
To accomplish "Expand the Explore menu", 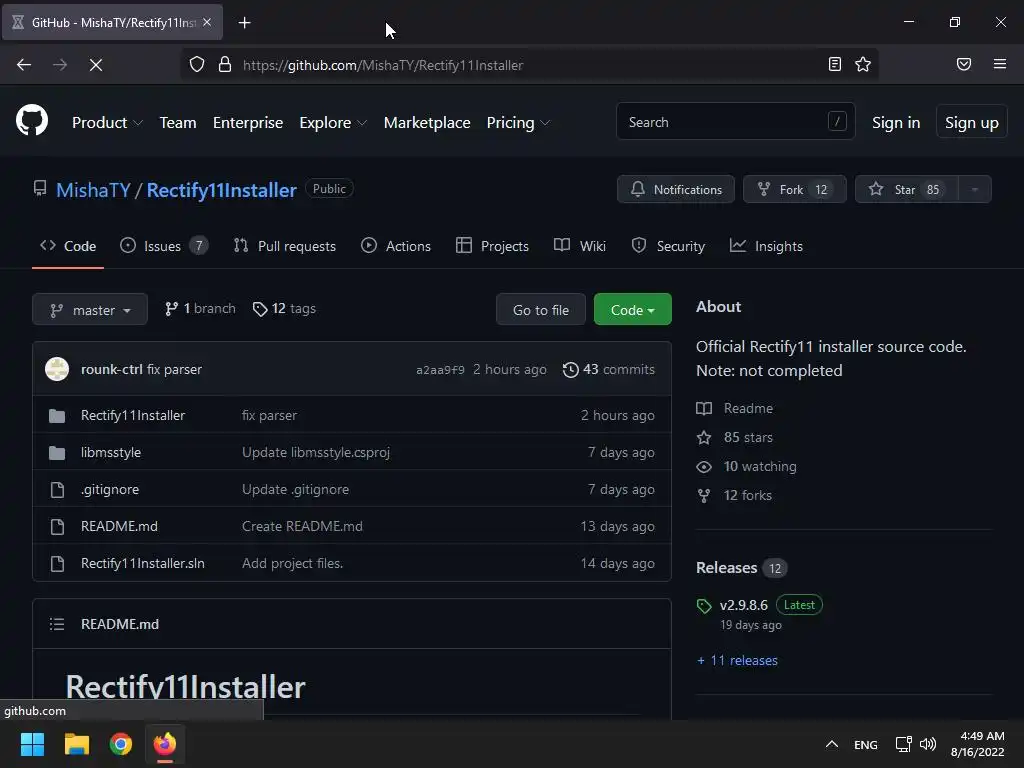I will click(x=332, y=123).
